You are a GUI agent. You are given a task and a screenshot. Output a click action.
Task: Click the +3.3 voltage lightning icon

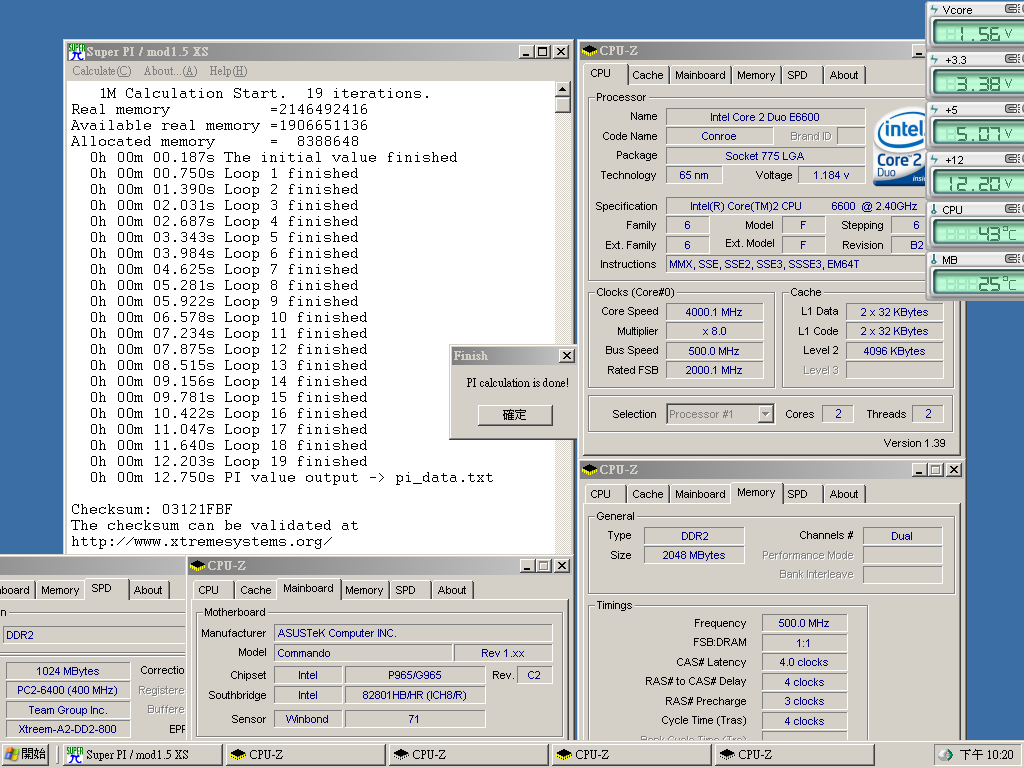coord(935,59)
